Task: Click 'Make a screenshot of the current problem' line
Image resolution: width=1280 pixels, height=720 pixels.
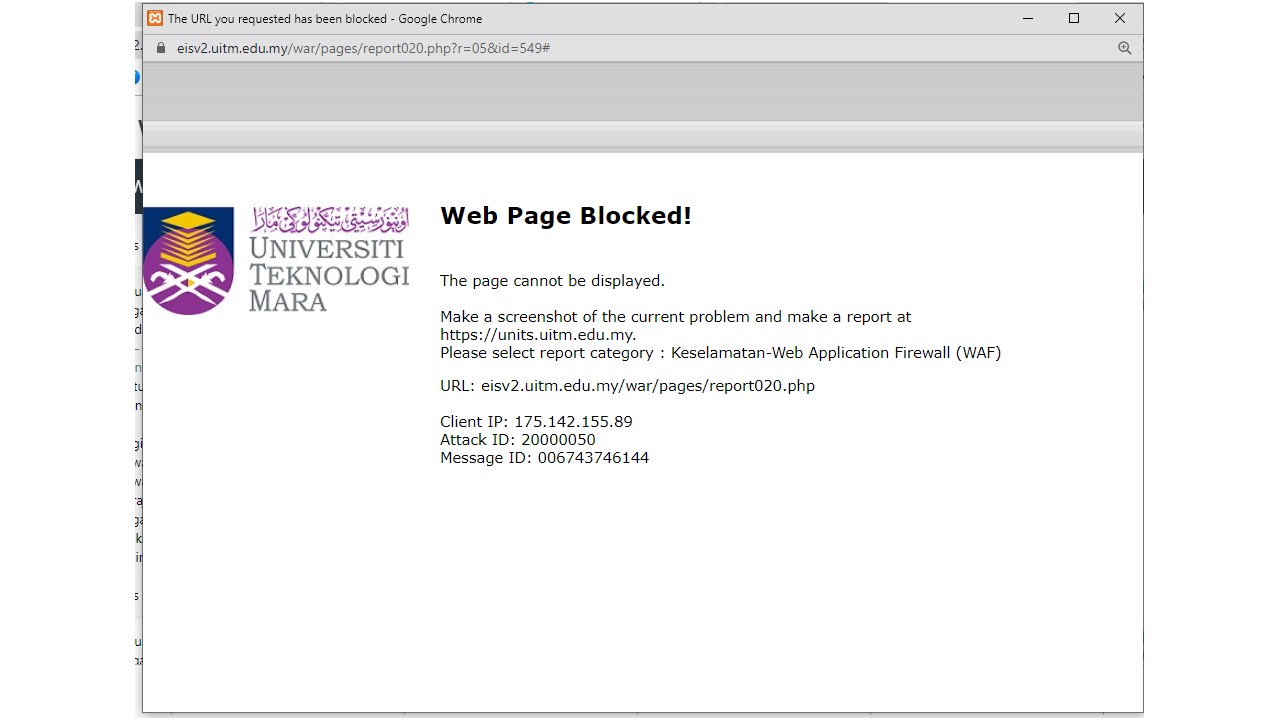Action: pos(675,317)
